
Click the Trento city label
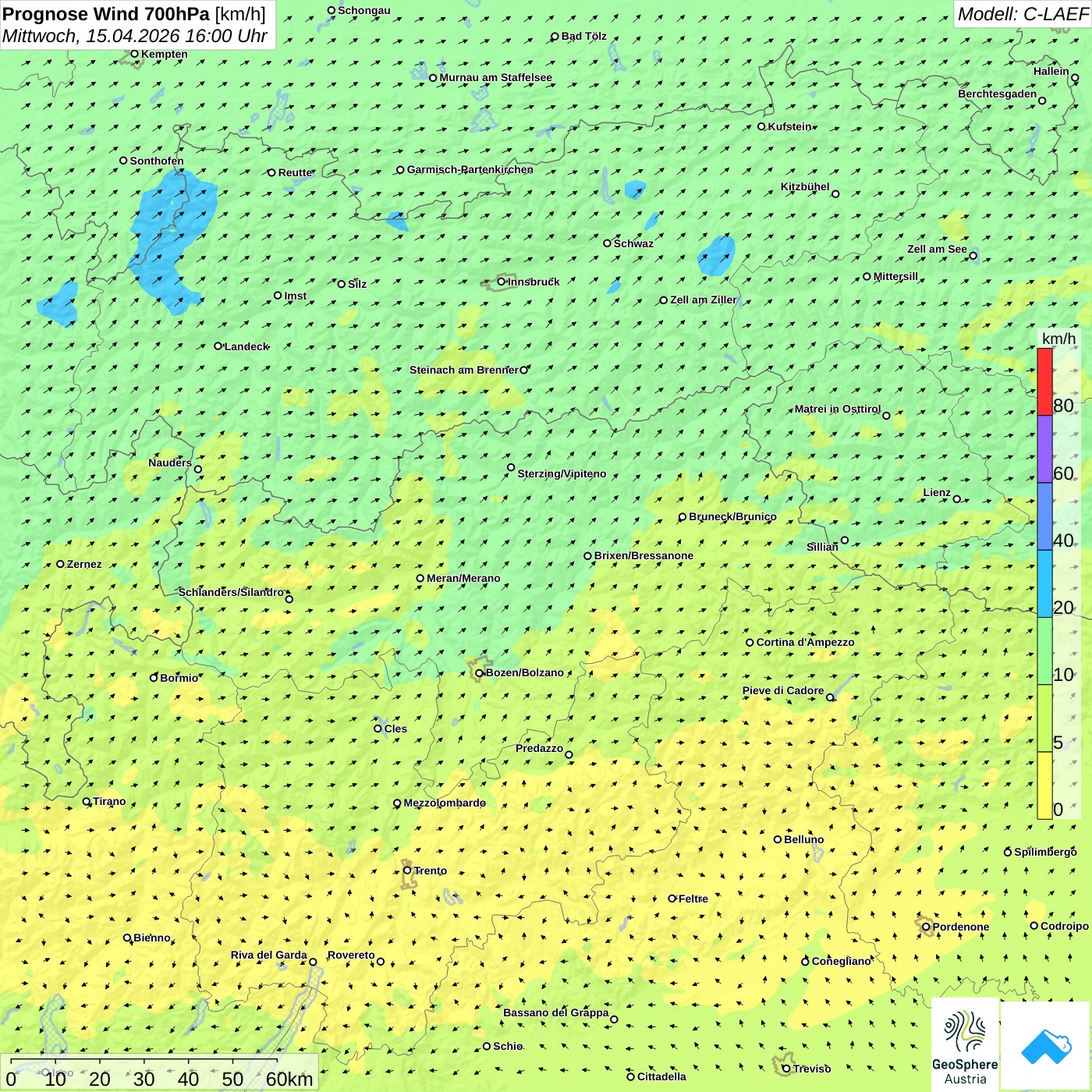(431, 870)
